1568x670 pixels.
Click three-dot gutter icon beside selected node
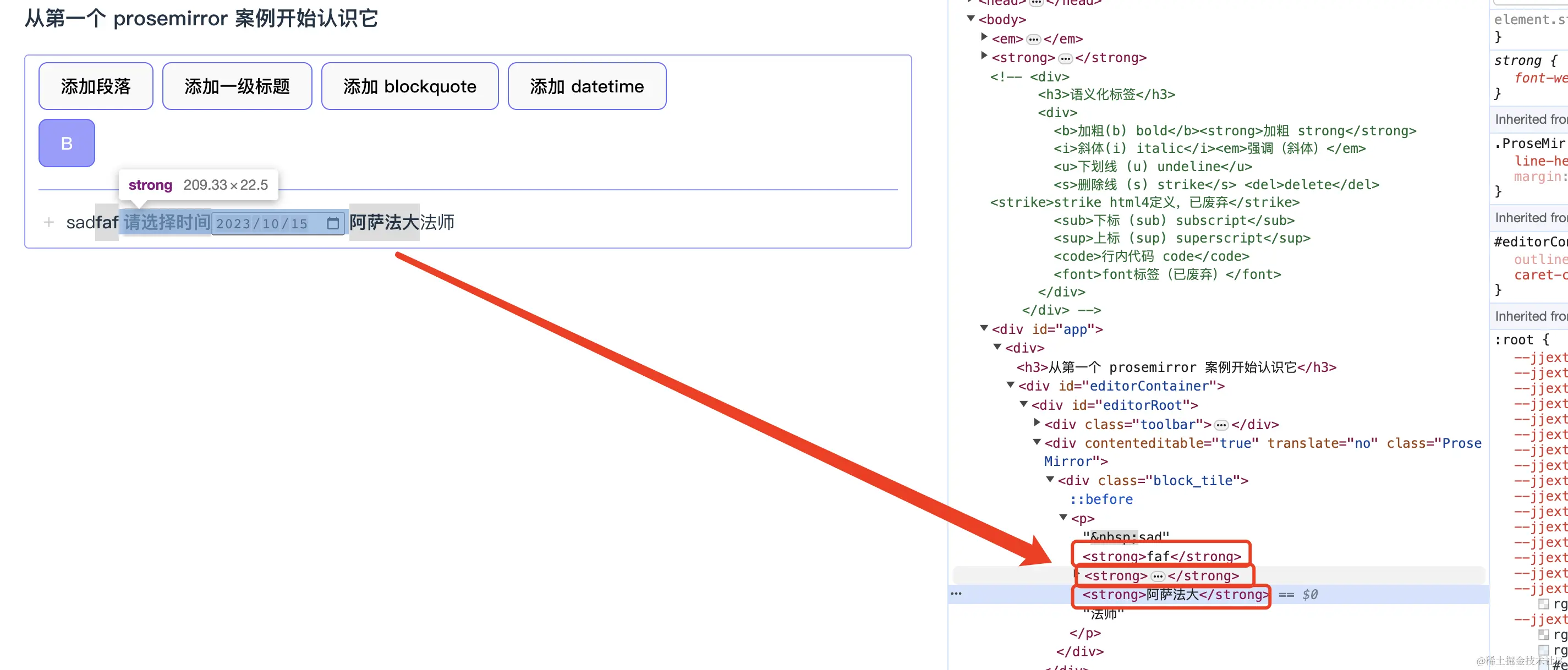[956, 594]
